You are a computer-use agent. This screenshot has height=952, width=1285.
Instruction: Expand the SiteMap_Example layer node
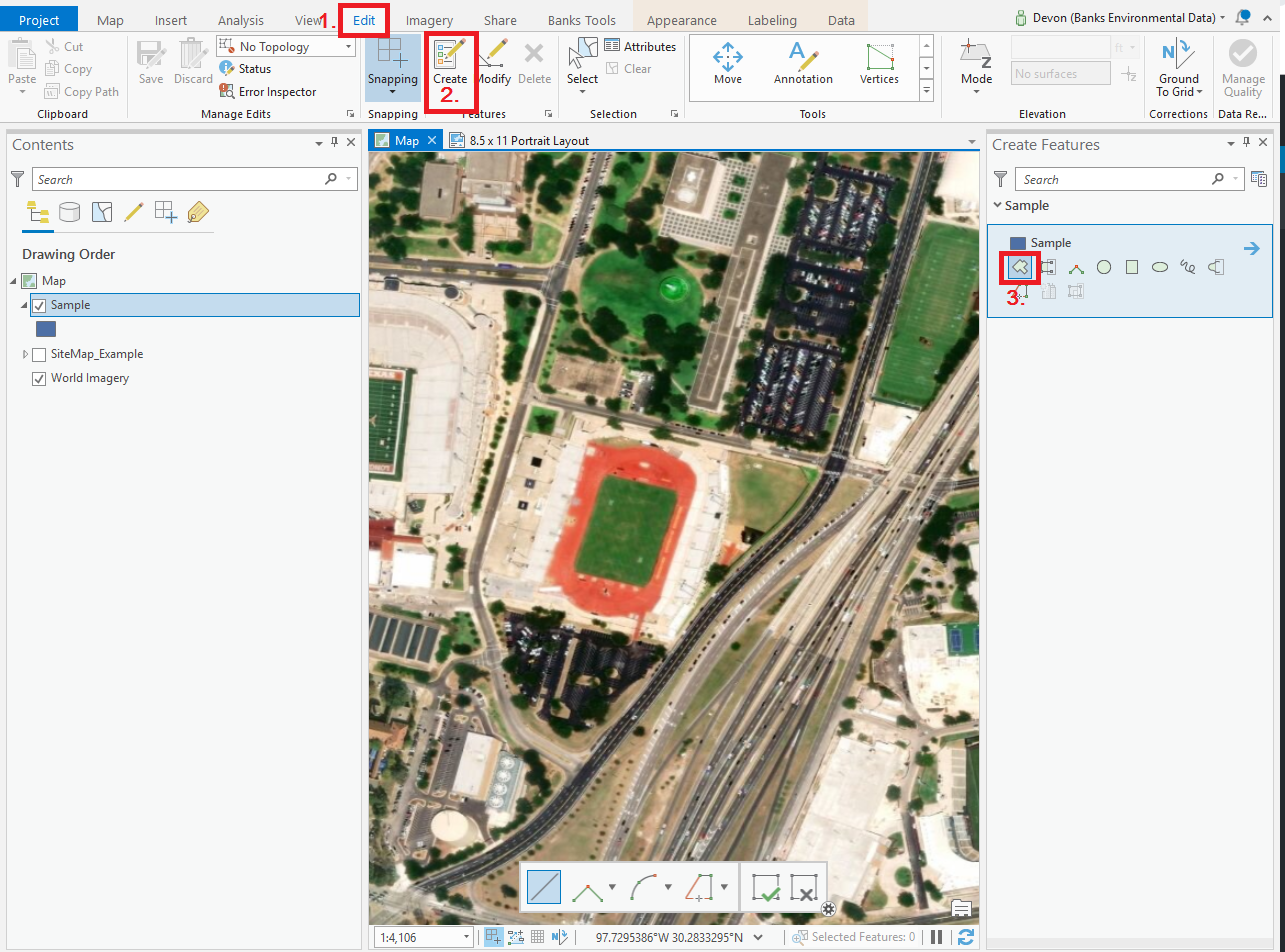[25, 354]
